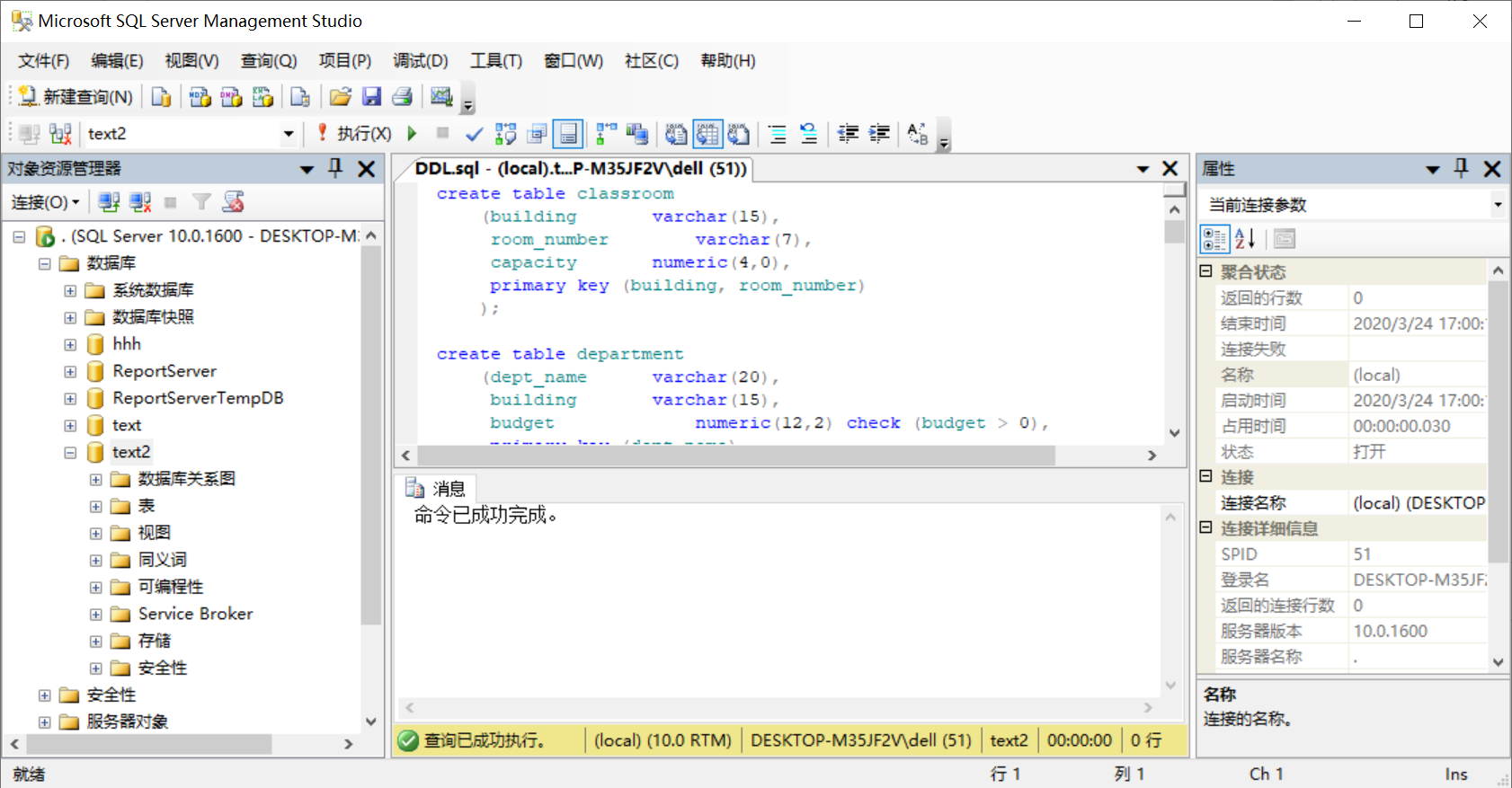Screen dimensions: 1512x788
Task: Open the 文件(F) menu
Action: click(43, 61)
